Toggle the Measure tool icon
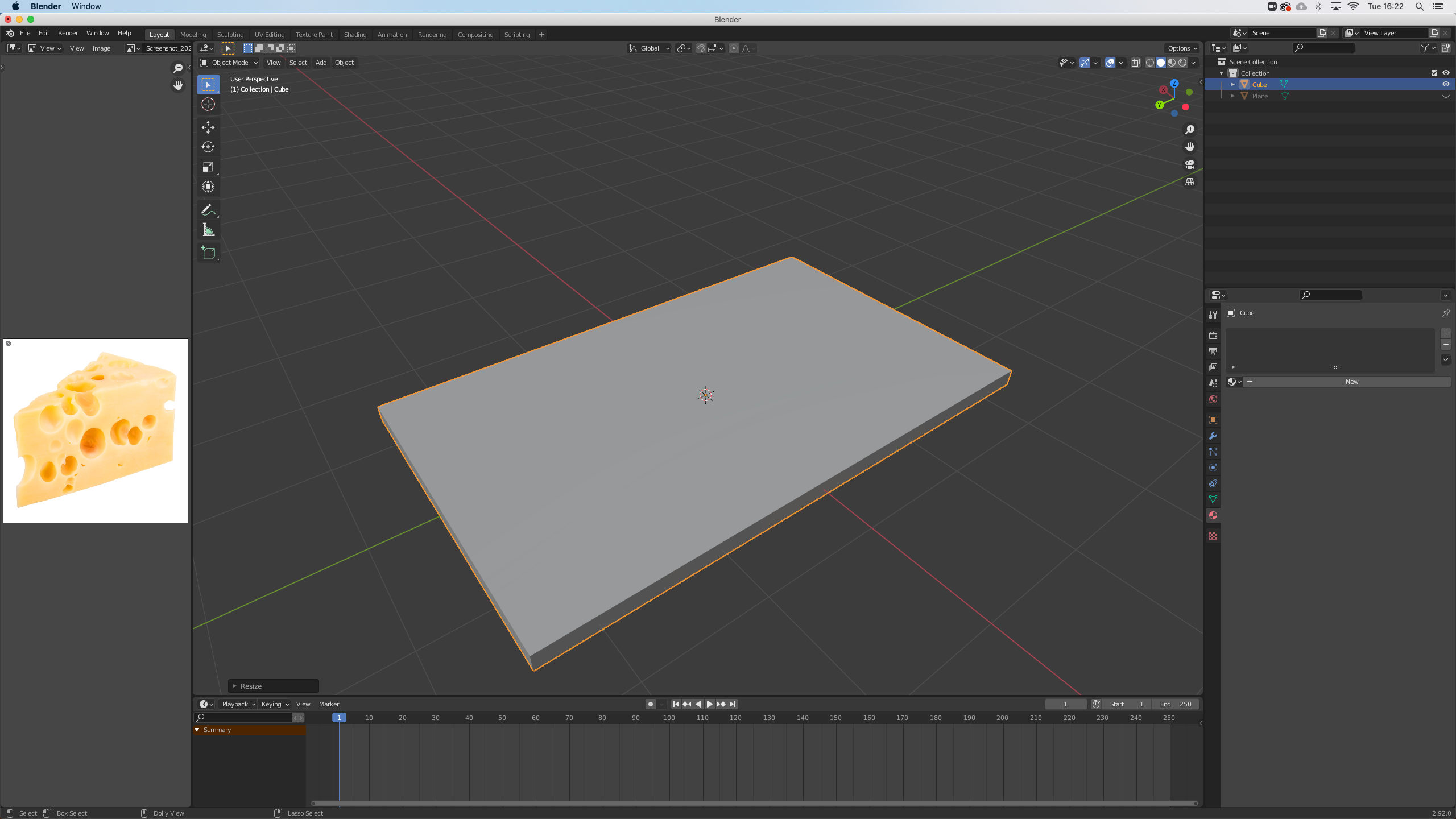This screenshot has width=1456, height=819. [208, 229]
